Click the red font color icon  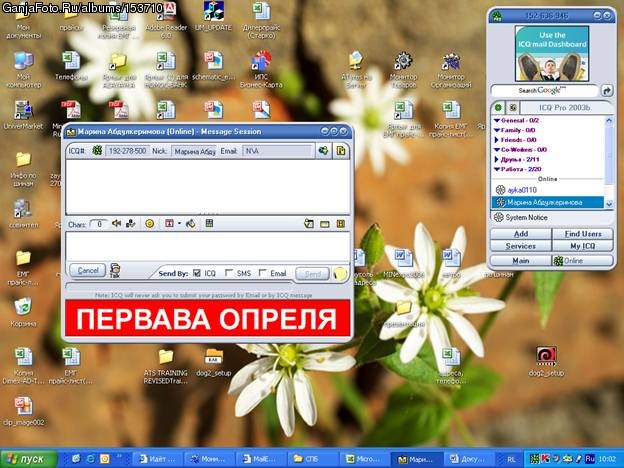[169, 224]
